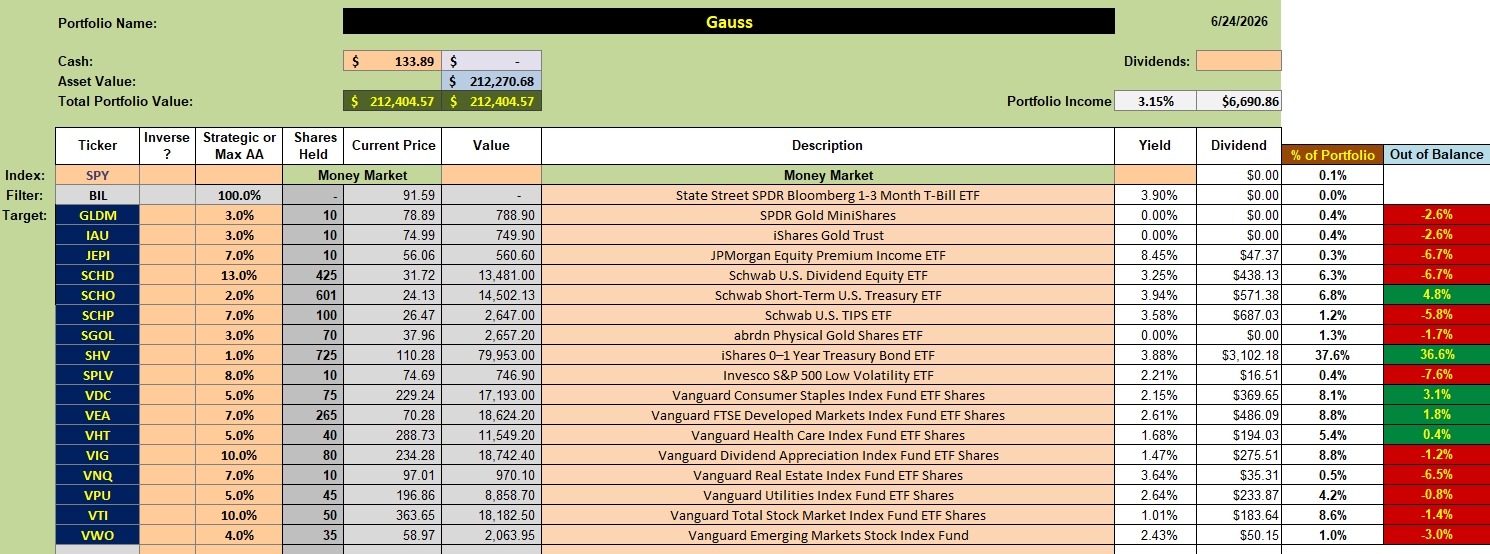Select the Money Market description cell

point(828,175)
